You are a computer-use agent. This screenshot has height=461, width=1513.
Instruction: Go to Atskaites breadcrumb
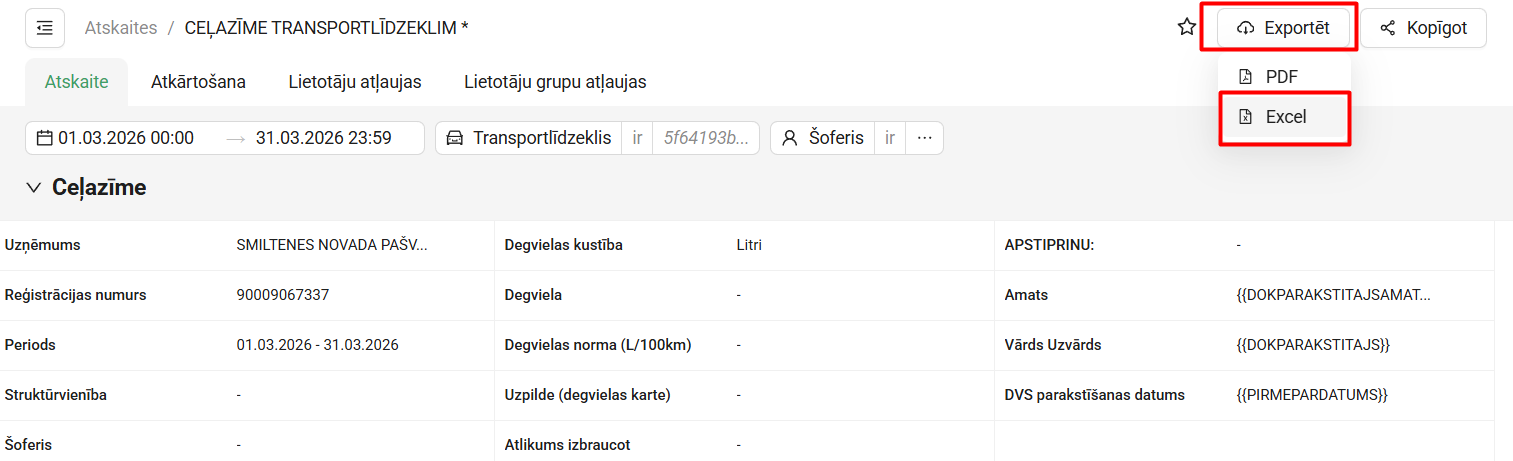[x=121, y=28]
